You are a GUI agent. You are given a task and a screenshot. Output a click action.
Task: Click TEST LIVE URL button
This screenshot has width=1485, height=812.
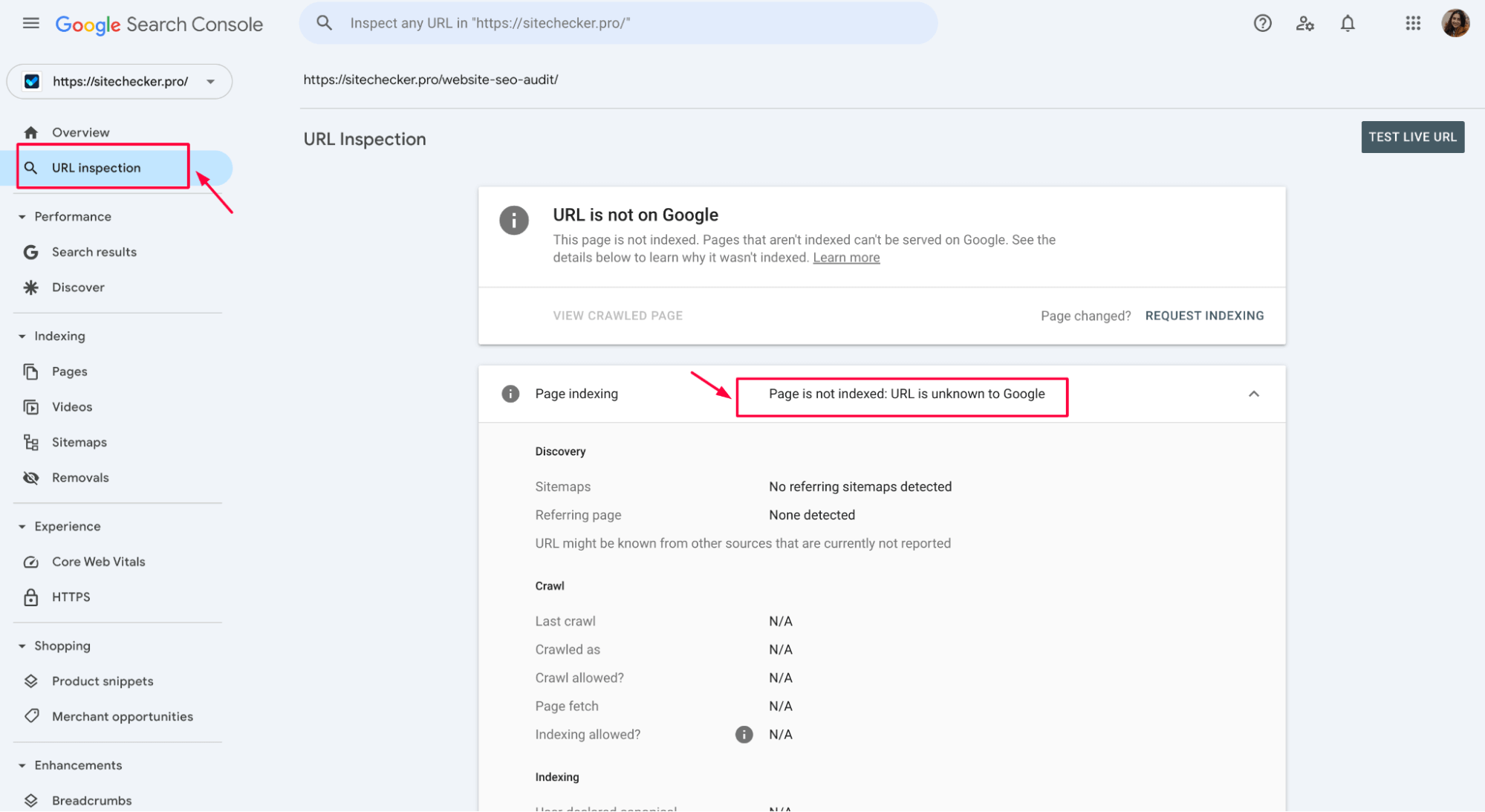click(1412, 137)
